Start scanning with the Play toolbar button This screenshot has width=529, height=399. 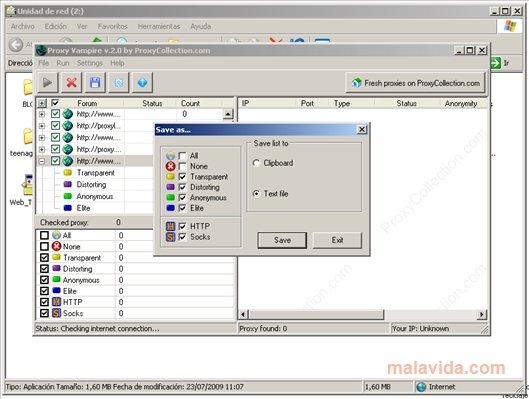coord(48,82)
